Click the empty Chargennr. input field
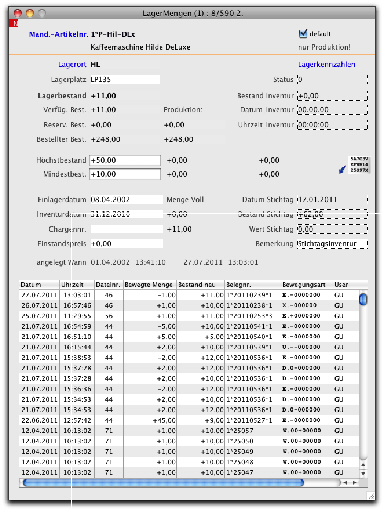Viewport: 388px width, 516px height. (127, 229)
